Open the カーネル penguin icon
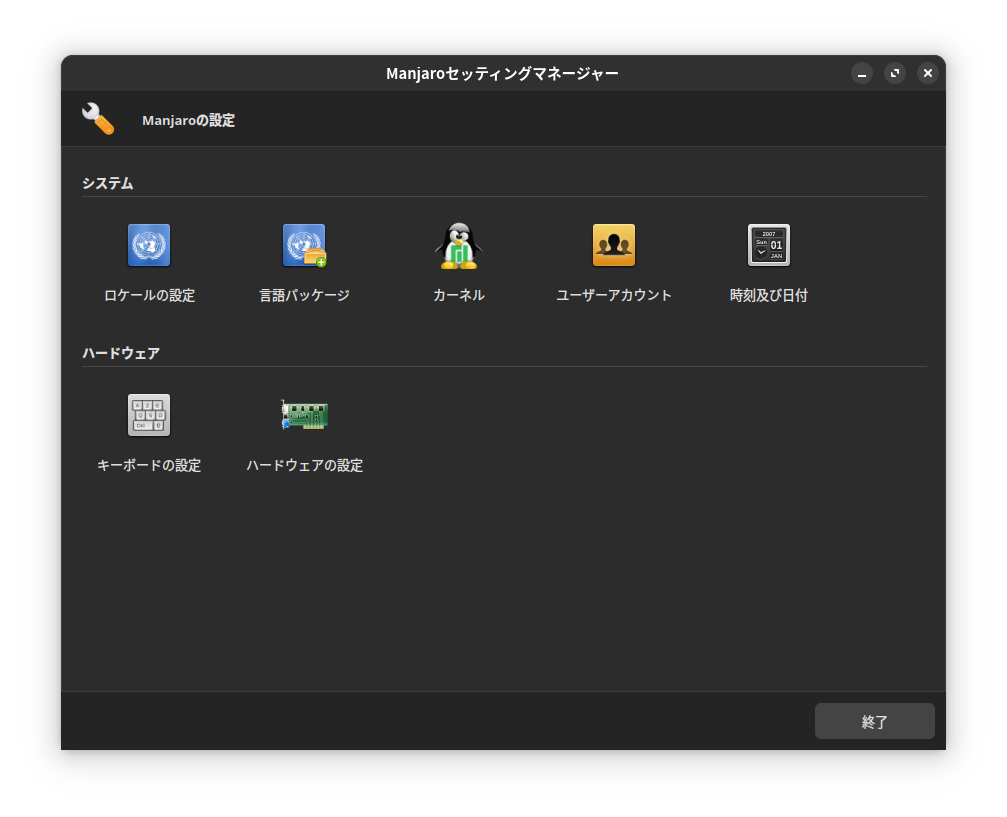 [459, 245]
